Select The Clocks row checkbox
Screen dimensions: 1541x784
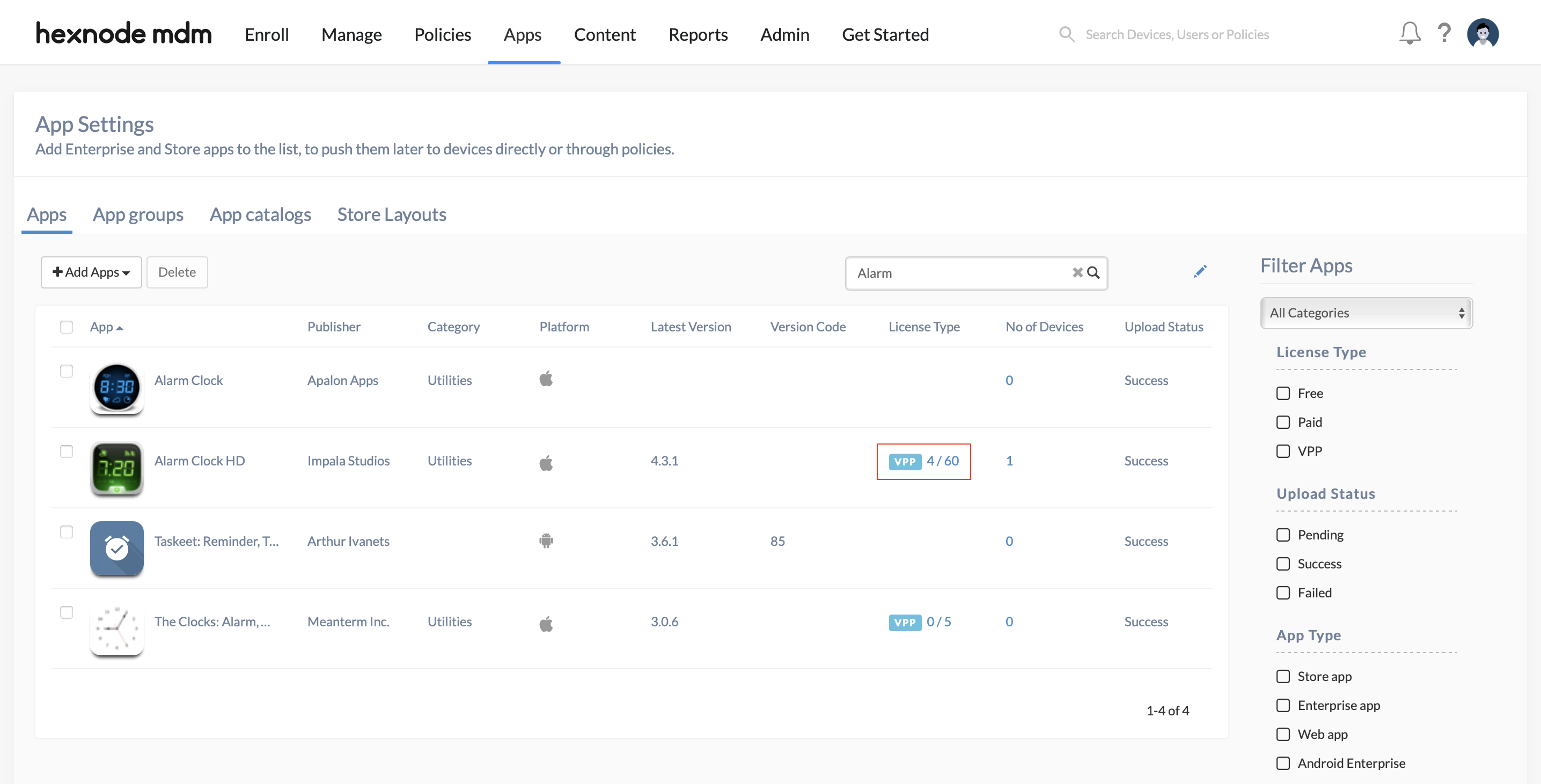click(67, 612)
